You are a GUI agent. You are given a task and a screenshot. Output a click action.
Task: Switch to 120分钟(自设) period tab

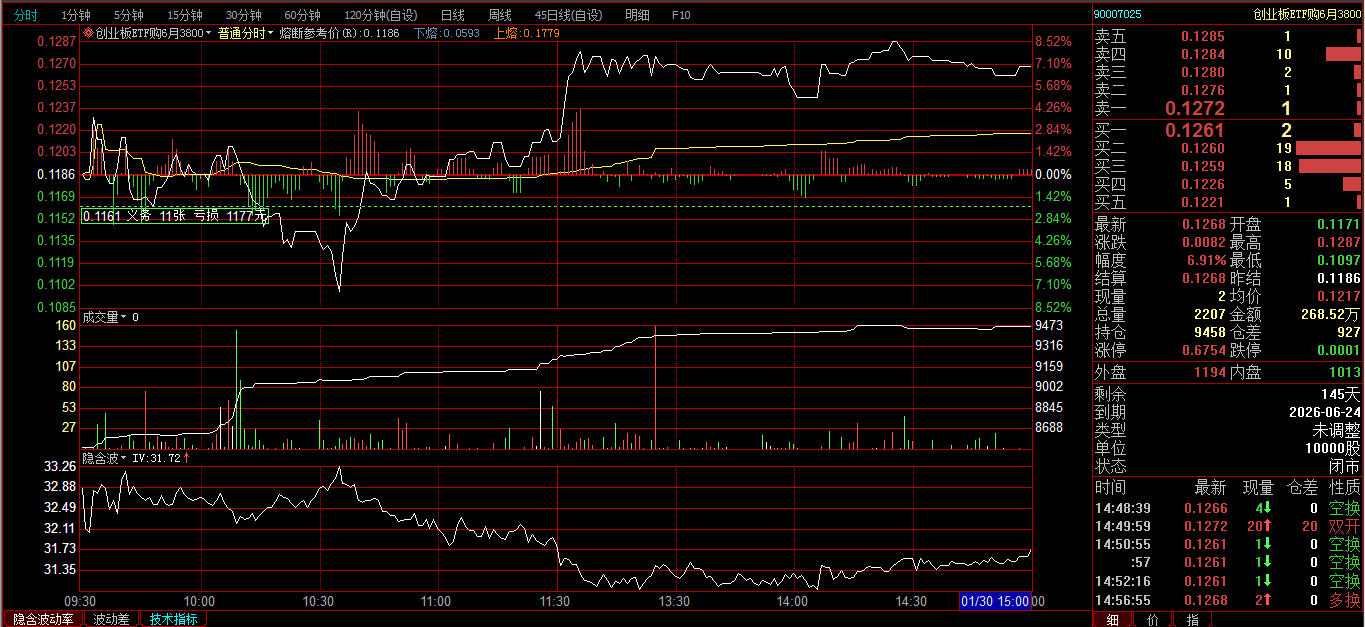pos(380,15)
